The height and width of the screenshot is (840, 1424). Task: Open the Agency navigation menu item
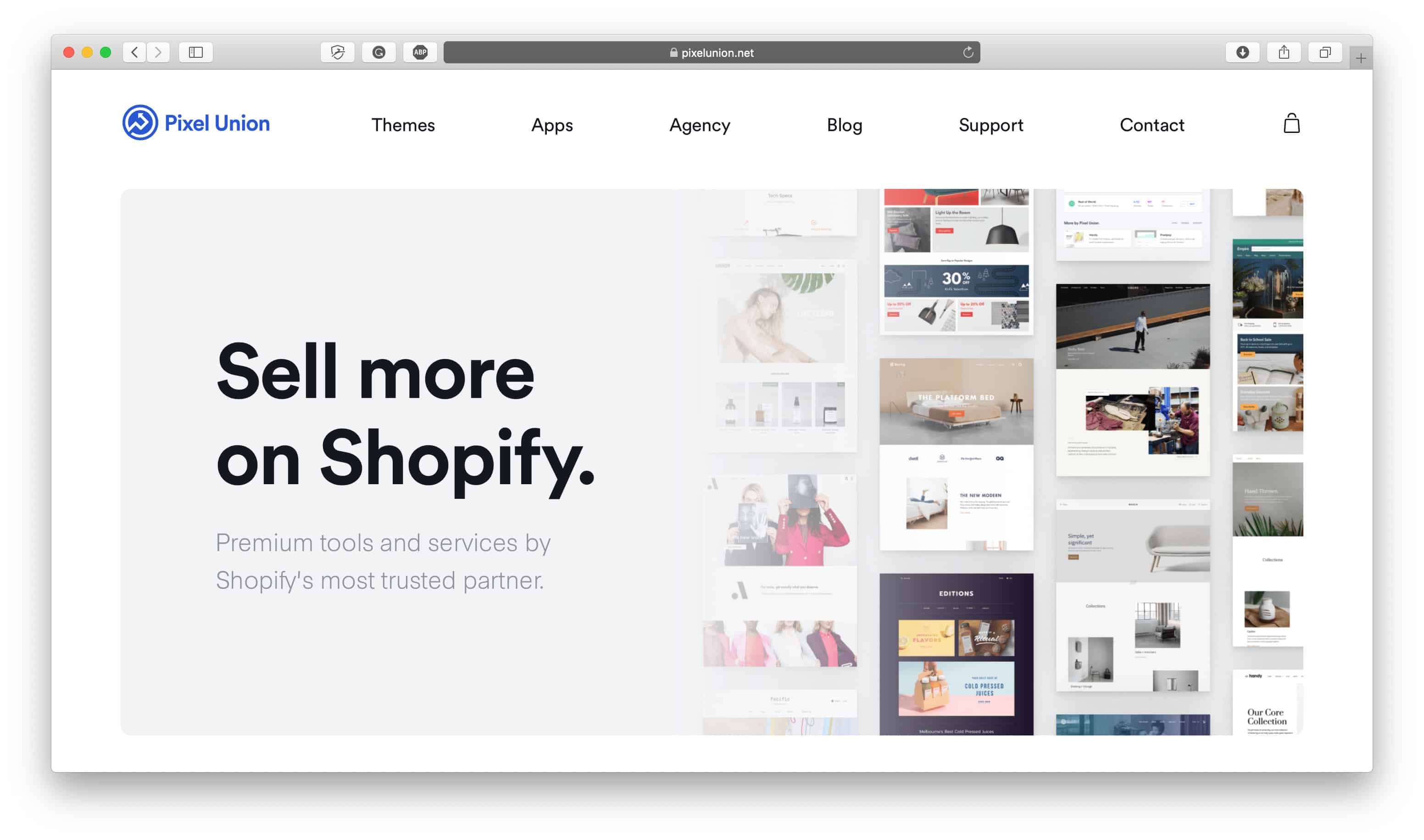tap(700, 124)
